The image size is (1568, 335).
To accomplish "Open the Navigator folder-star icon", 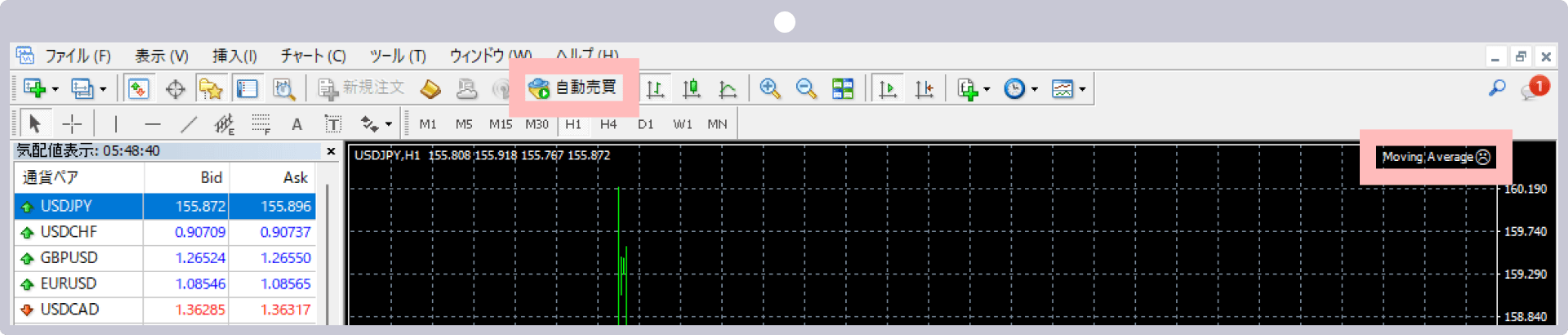I will pos(210,88).
